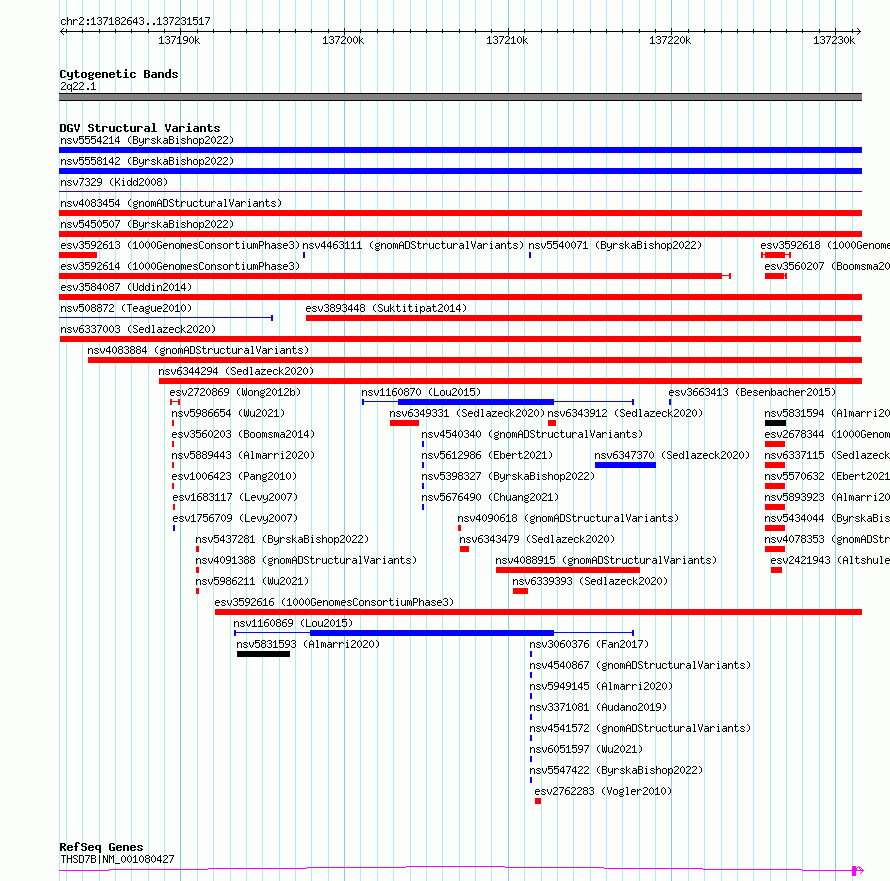Click the nsv5450507 (ByrskaBishop2022) label
The height and width of the screenshot is (881, 890).
(147, 224)
